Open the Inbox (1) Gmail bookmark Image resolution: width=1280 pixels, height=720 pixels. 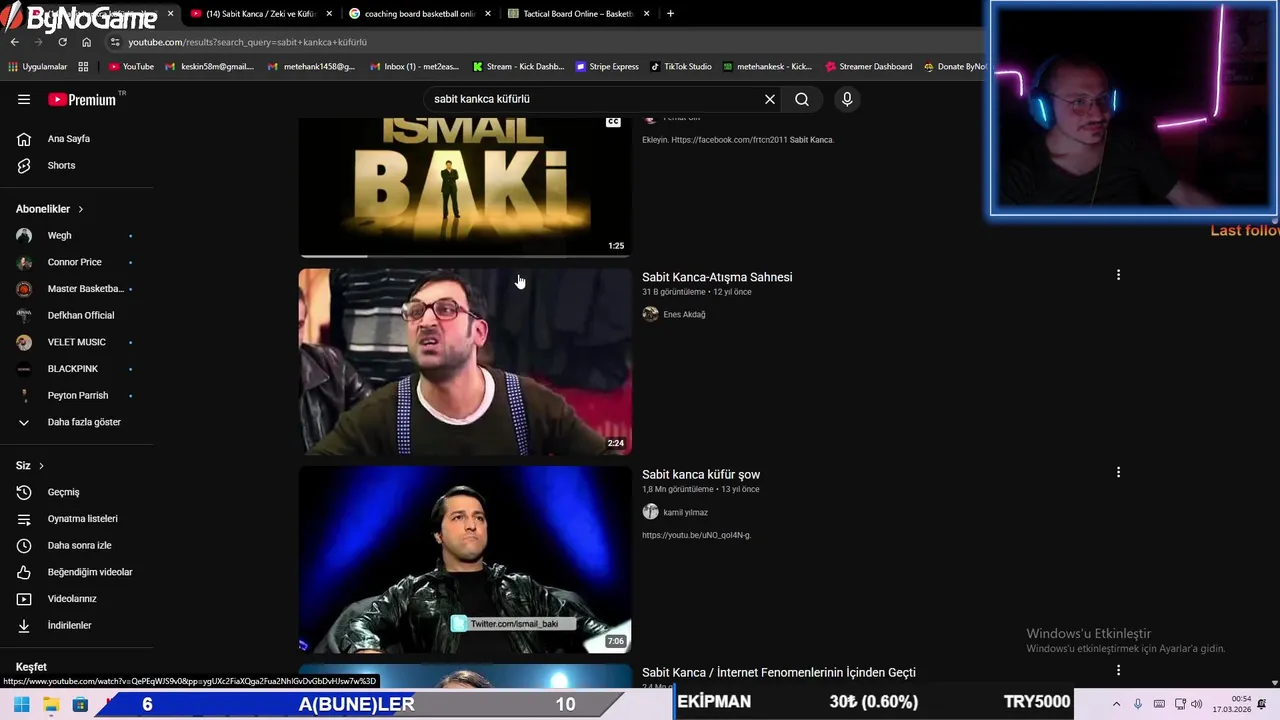click(x=414, y=67)
